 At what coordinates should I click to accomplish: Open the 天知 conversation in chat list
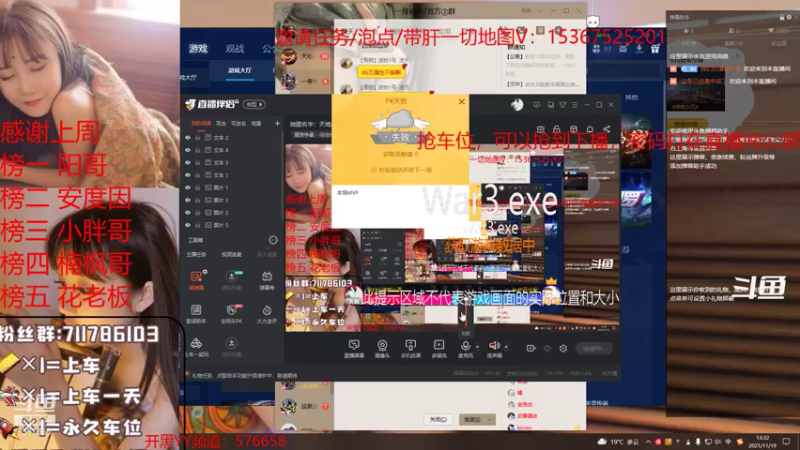coord(304,56)
